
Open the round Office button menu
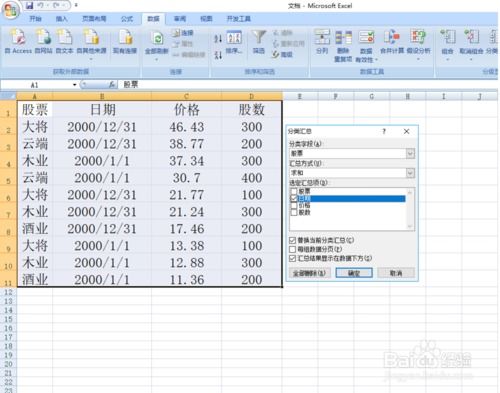point(11,10)
